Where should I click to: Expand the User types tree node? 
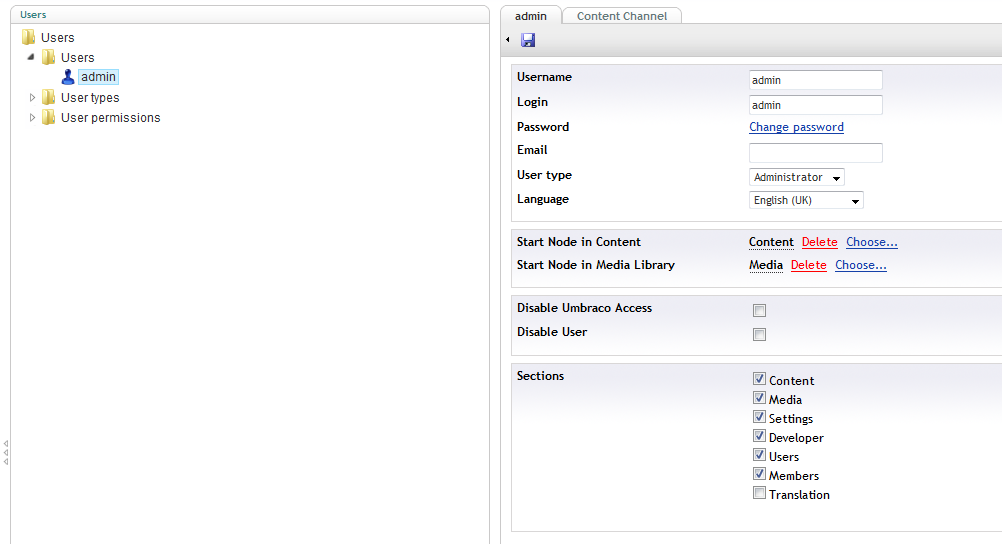point(32,97)
